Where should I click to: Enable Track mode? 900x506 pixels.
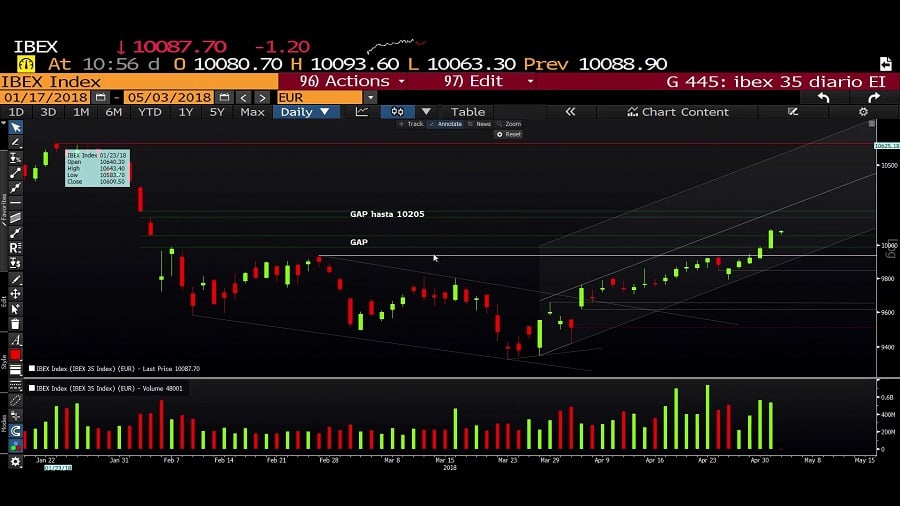point(410,124)
